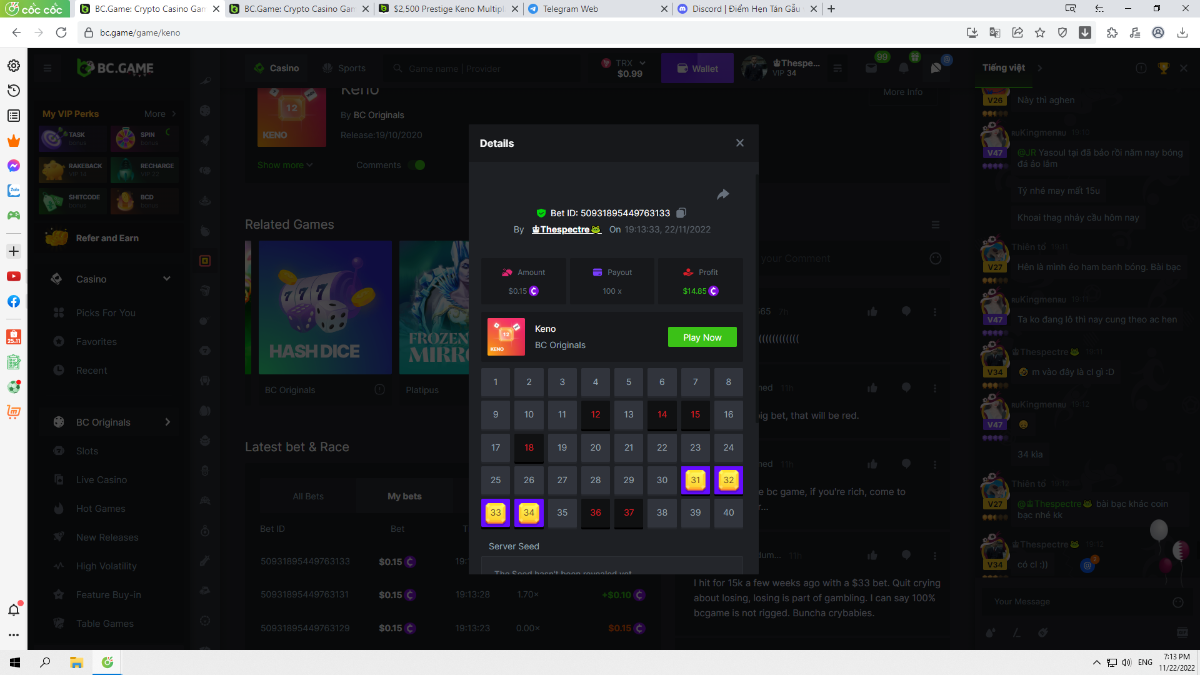This screenshot has width=1200, height=675.
Task: Expand the Show more game description
Action: coord(285,165)
